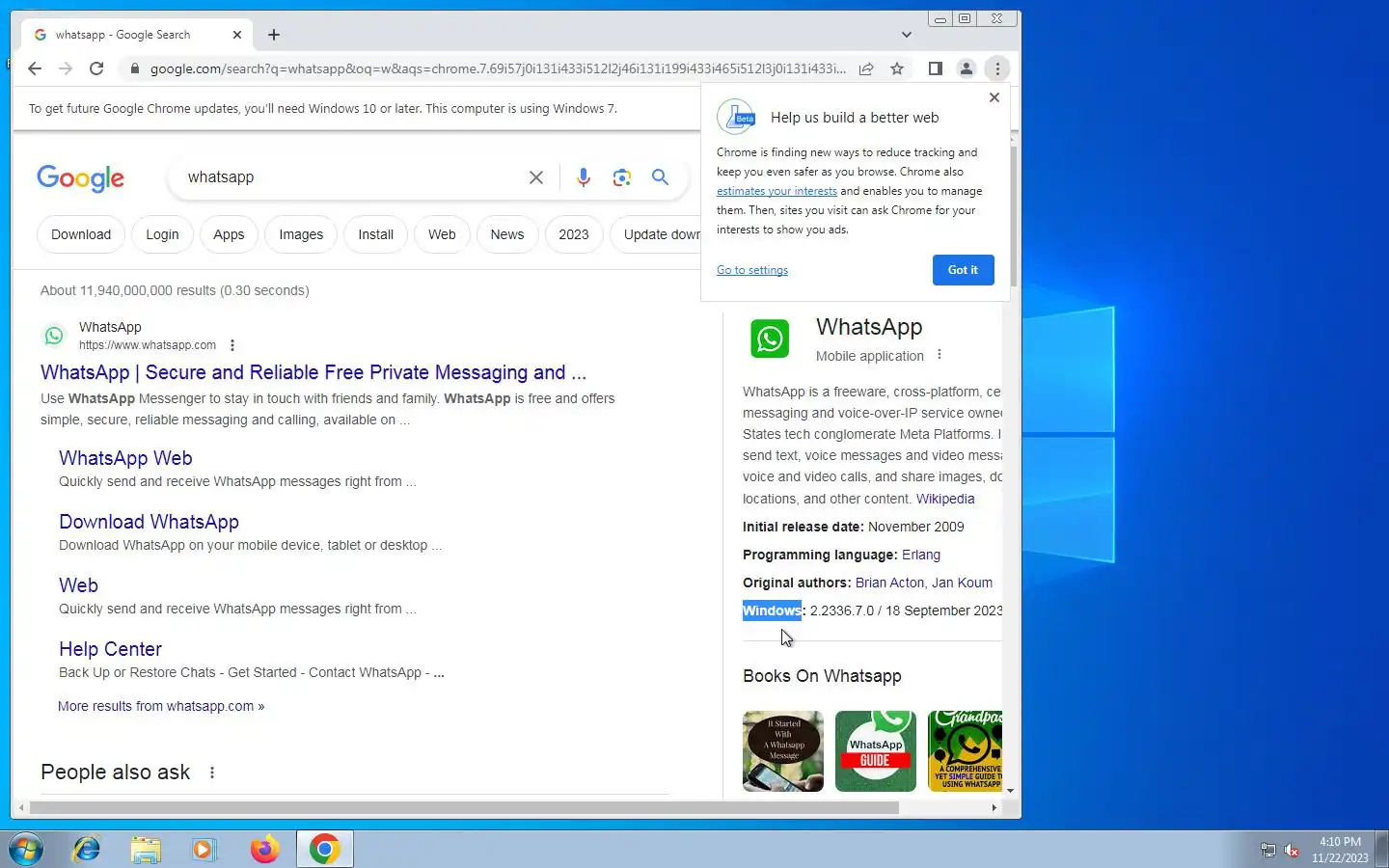Click the Chrome icon on the taskbar
Image resolution: width=1389 pixels, height=868 pixels.
[325, 850]
